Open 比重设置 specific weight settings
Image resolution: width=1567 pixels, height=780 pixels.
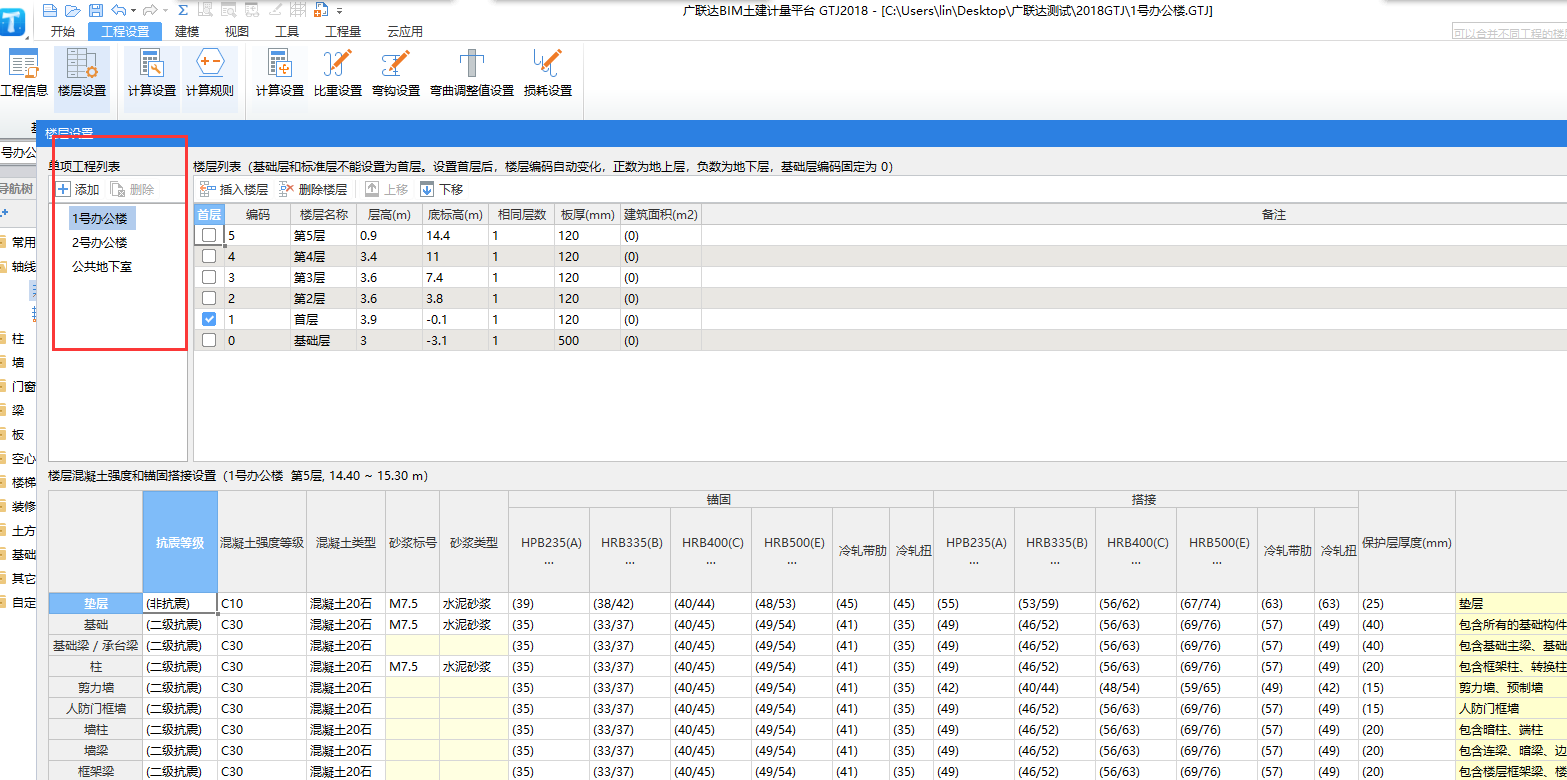tap(338, 73)
